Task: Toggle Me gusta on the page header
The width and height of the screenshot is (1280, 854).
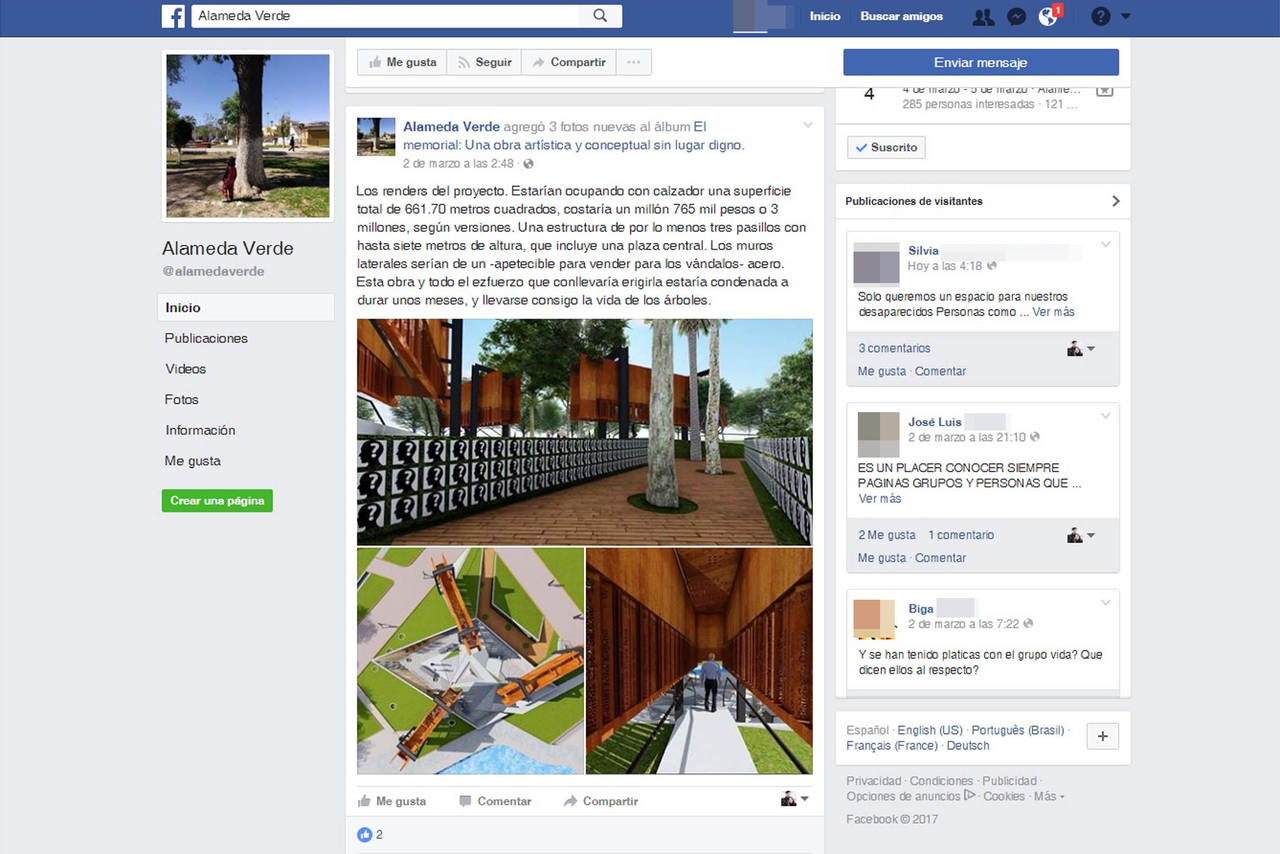Action: 402,62
